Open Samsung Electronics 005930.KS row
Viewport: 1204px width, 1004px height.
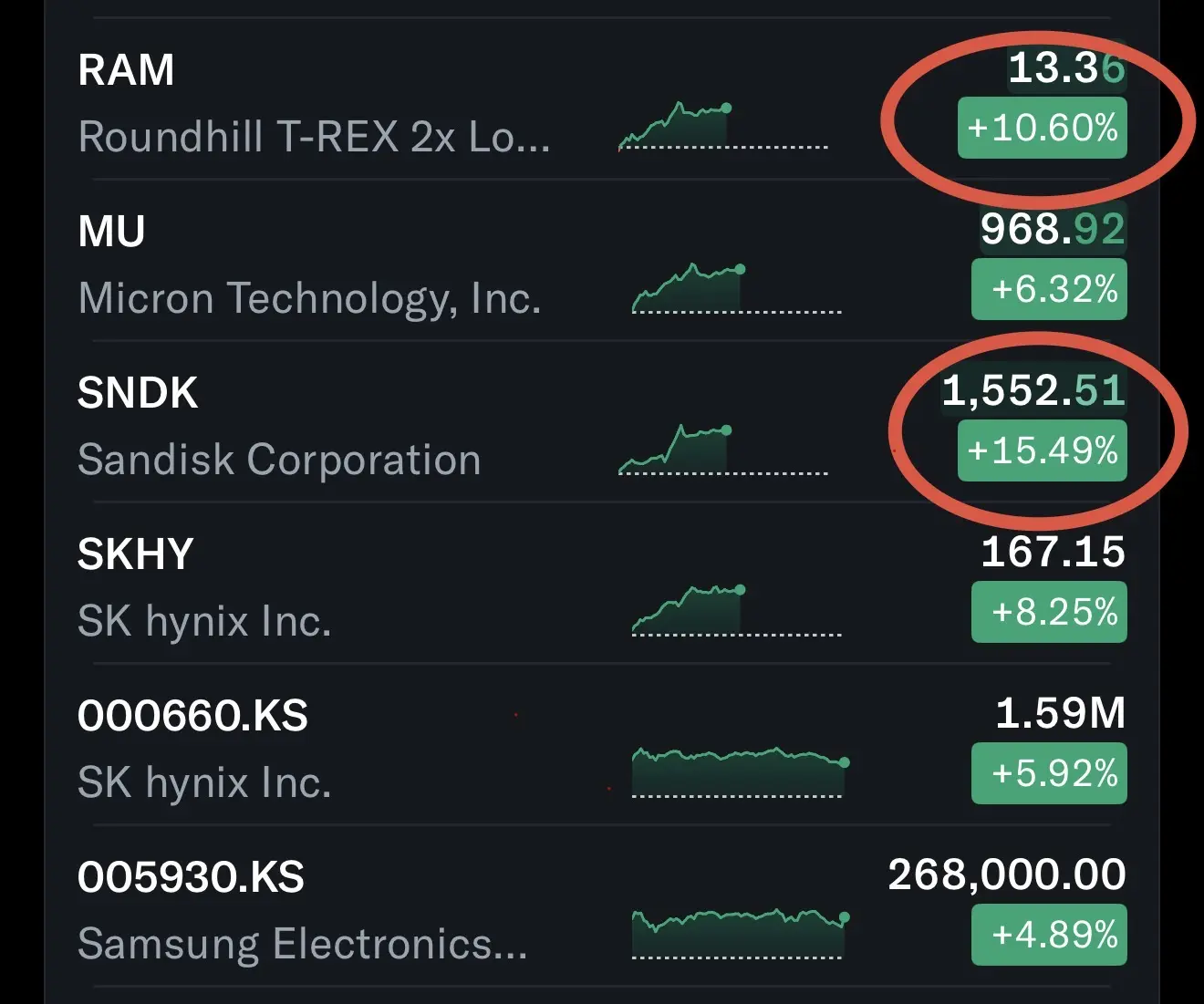pos(602,906)
